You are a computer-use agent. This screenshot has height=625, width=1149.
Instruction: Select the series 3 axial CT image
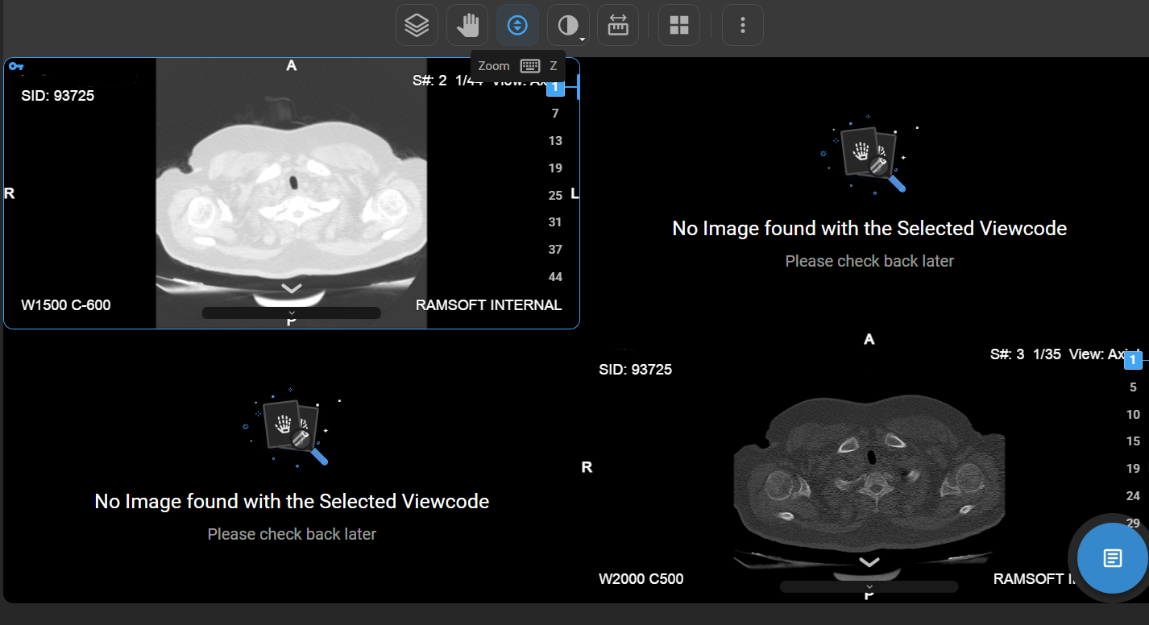click(x=868, y=470)
